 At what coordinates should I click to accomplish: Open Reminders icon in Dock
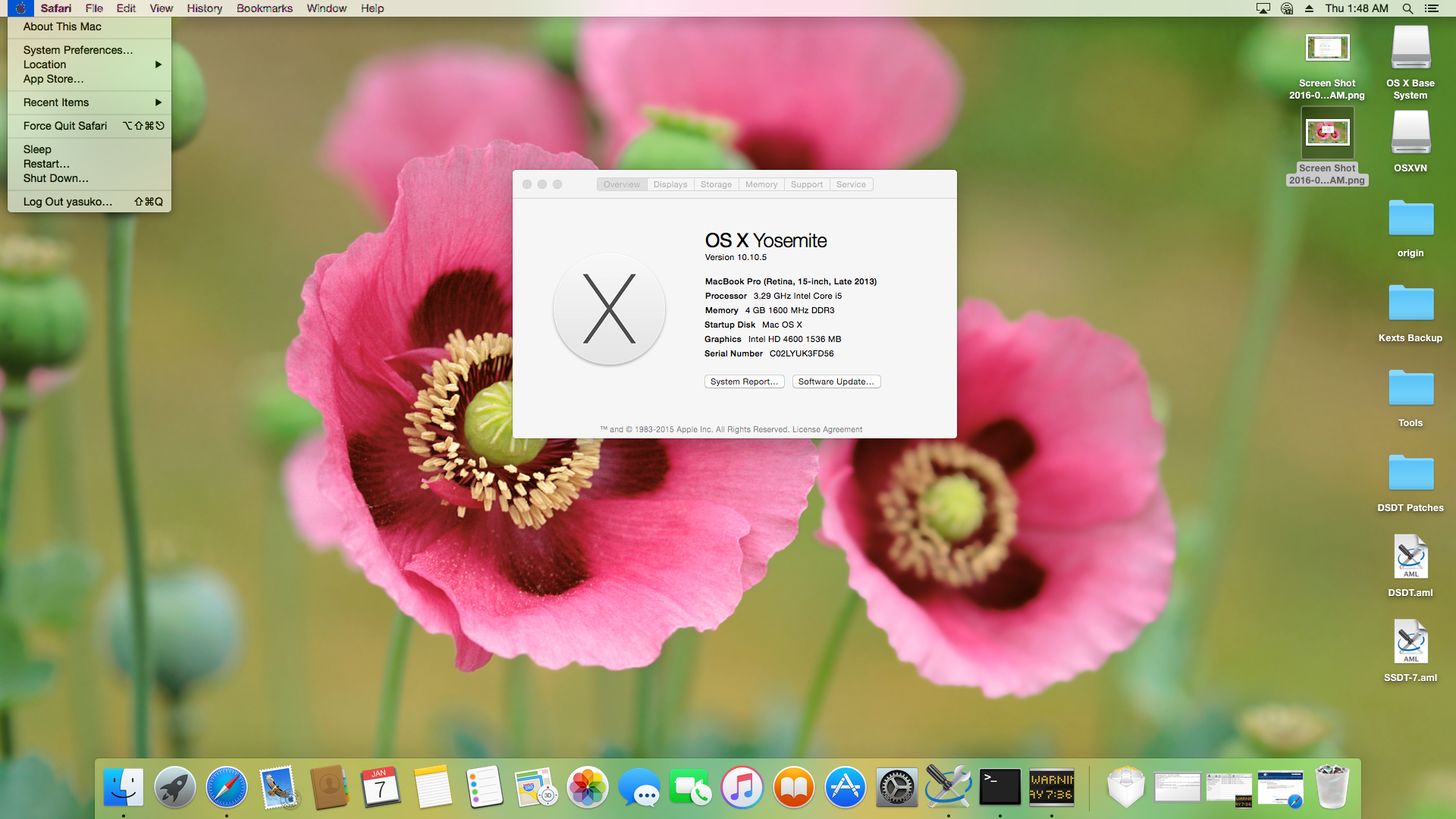click(484, 787)
